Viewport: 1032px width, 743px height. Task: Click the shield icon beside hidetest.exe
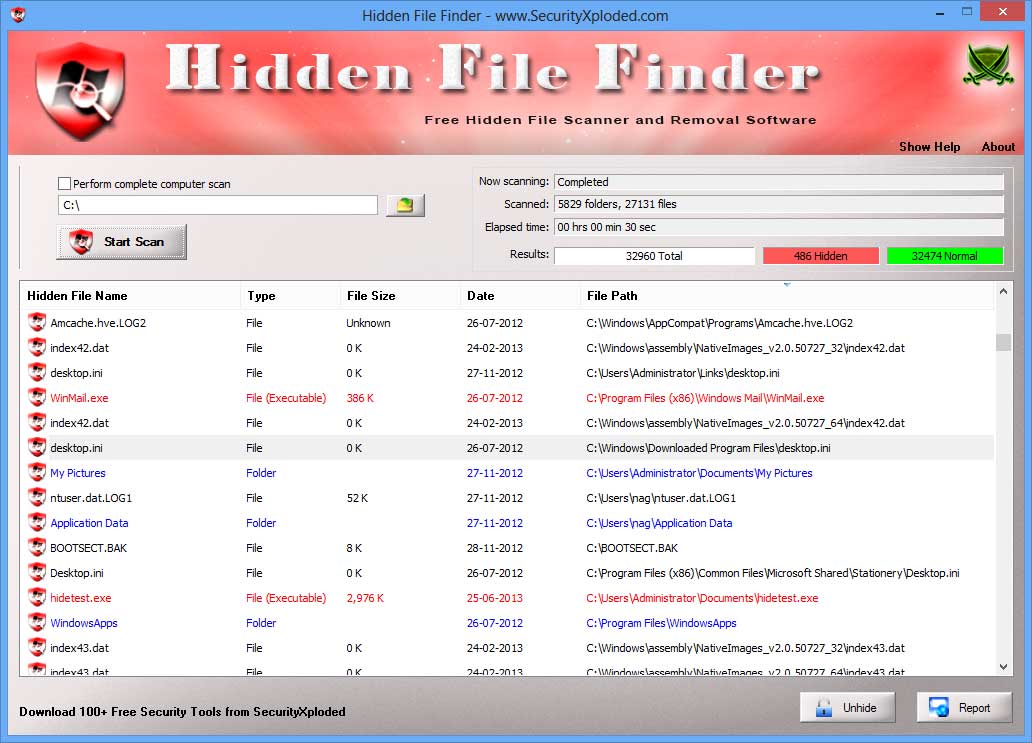[x=37, y=598]
